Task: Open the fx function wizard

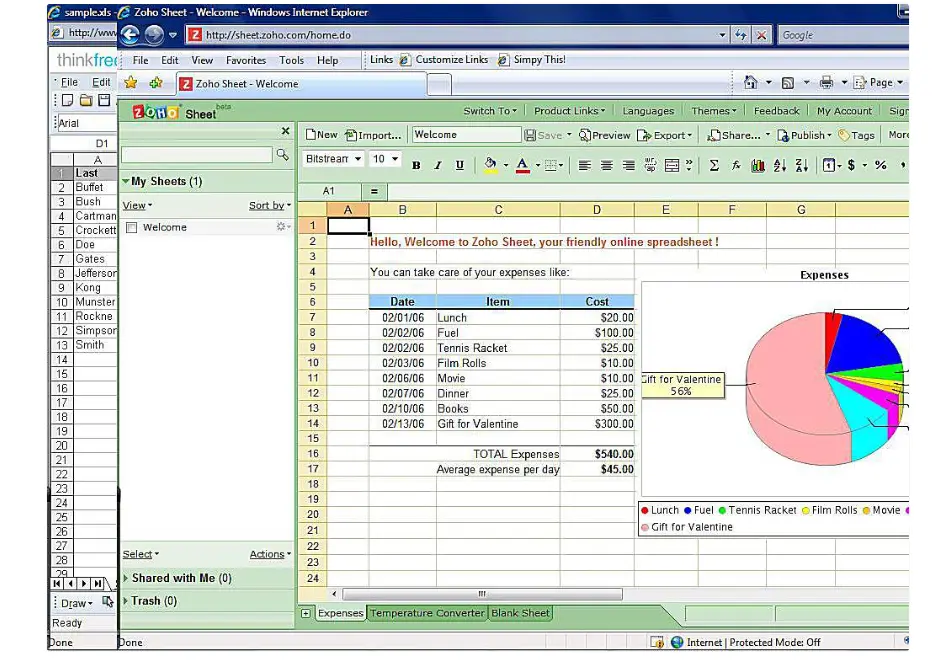Action: coord(736,165)
